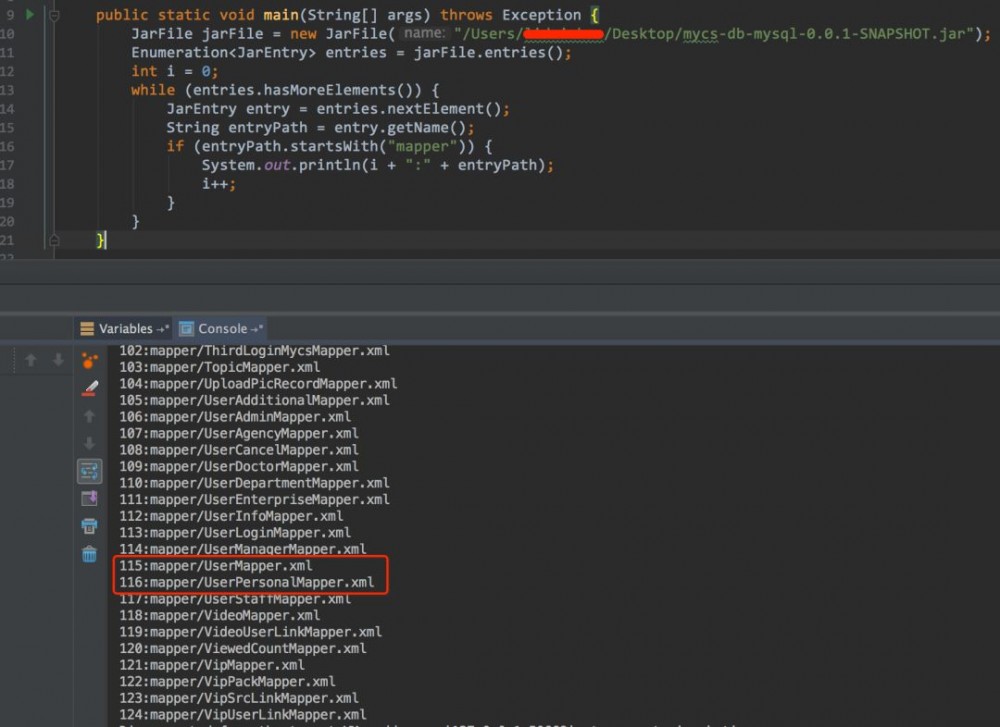Click console line 108 UserCancelMapper.xml

(x=239, y=450)
